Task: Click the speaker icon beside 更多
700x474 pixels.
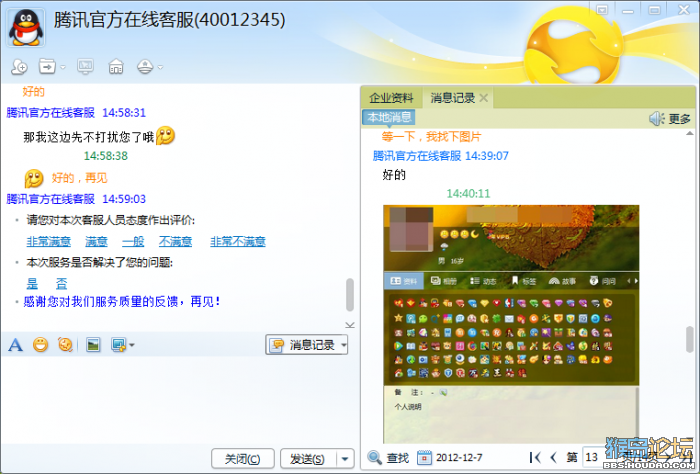Action: pos(657,118)
